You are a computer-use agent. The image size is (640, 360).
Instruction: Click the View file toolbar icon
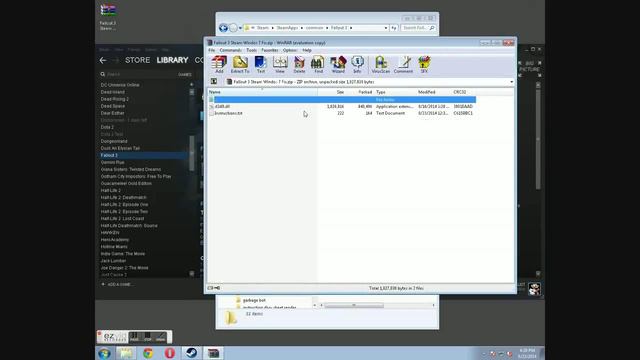280,64
